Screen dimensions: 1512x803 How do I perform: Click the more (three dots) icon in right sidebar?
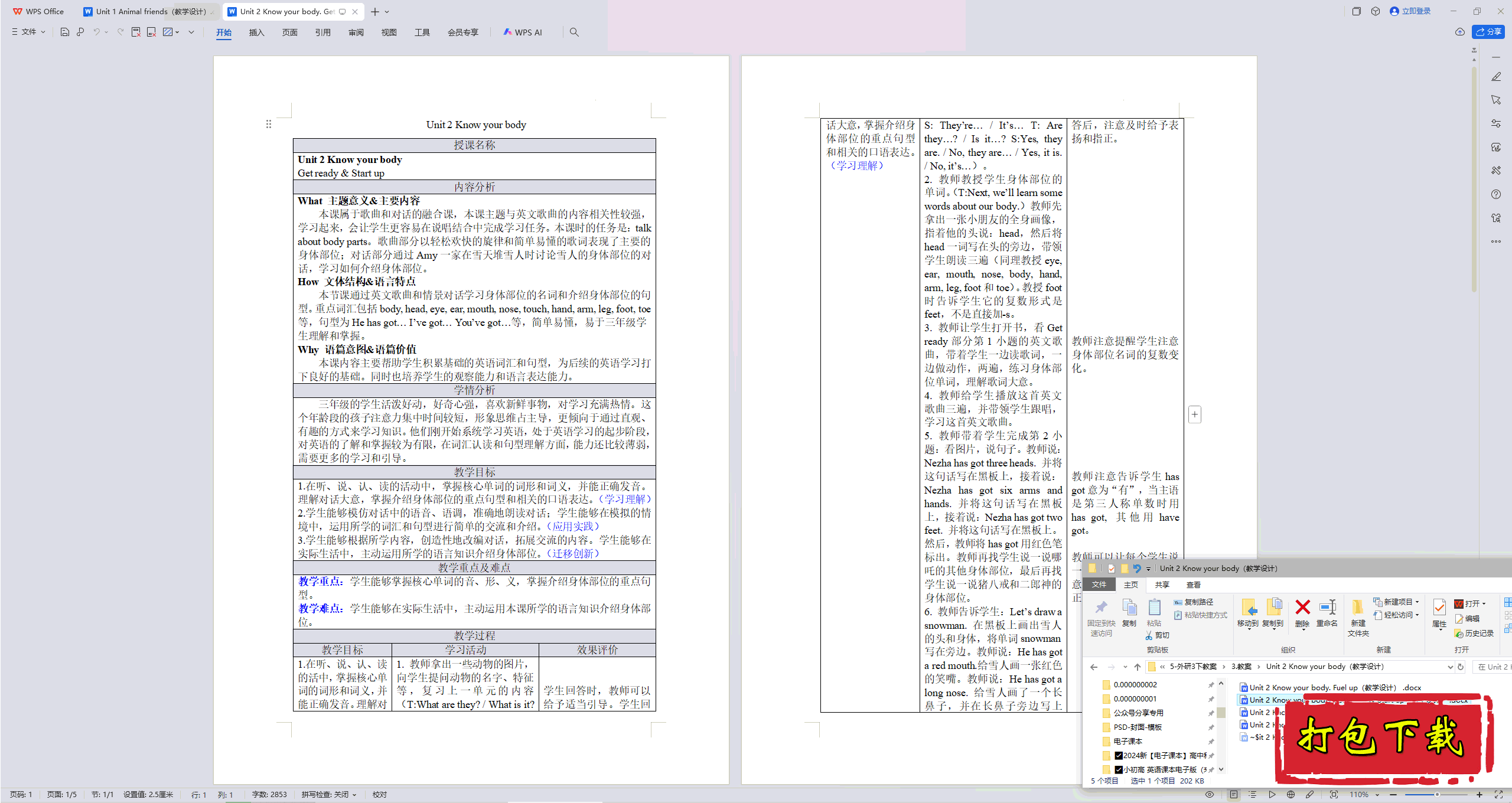pyautogui.click(x=1496, y=241)
